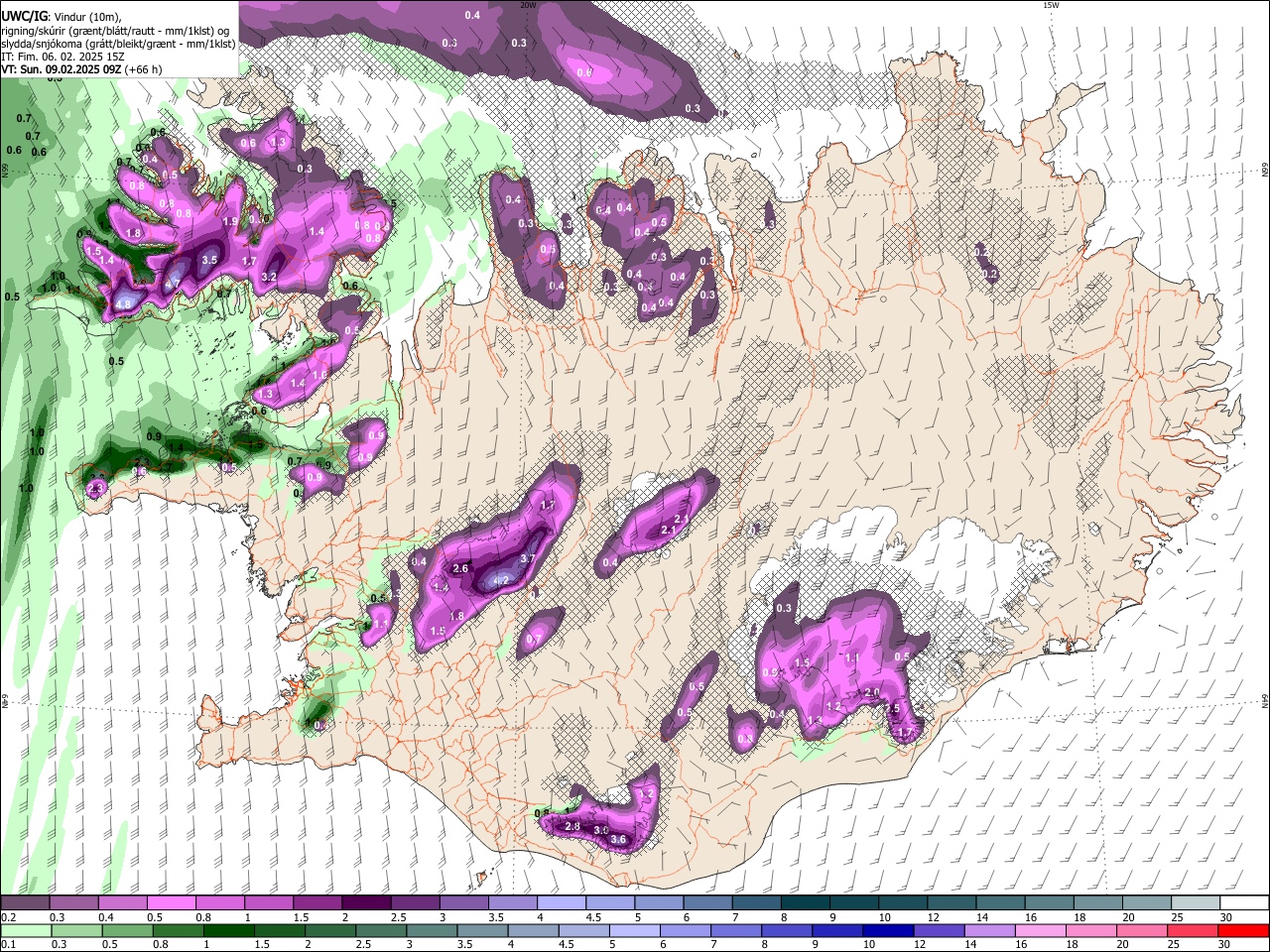
Task: Select the 'VT: Sun. 09.02.2025 09Z' valid time line
Action: (x=60, y=69)
